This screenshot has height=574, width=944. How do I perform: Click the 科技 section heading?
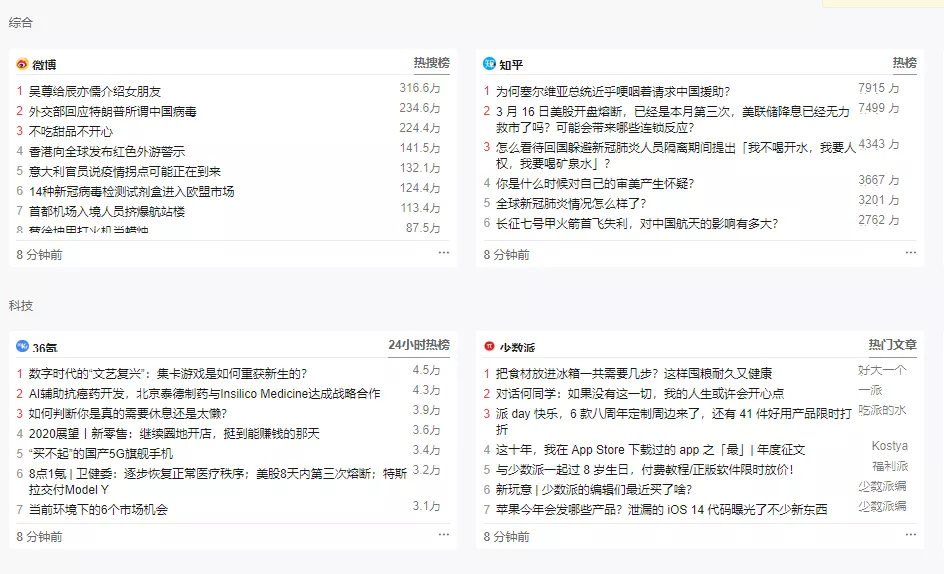click(x=20, y=305)
